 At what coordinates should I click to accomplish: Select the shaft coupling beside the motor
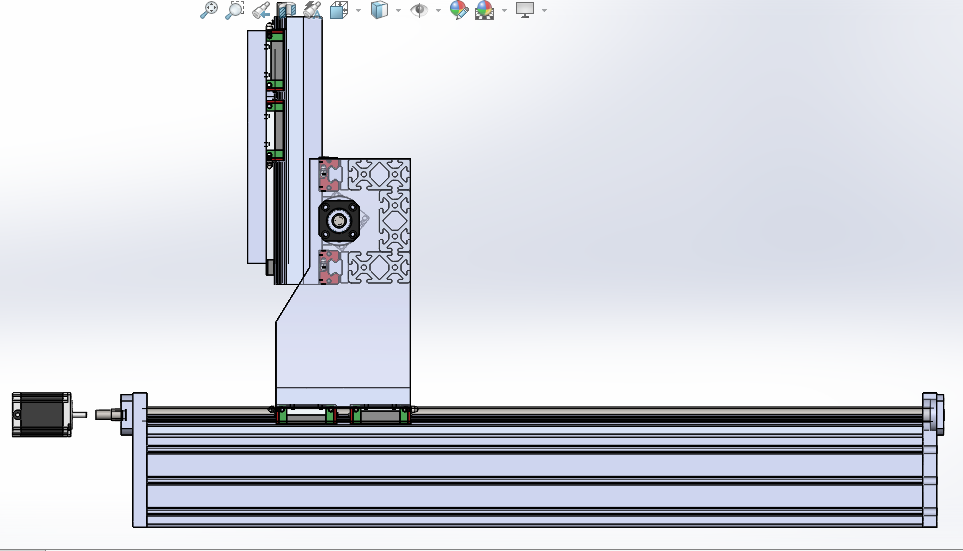pos(109,415)
